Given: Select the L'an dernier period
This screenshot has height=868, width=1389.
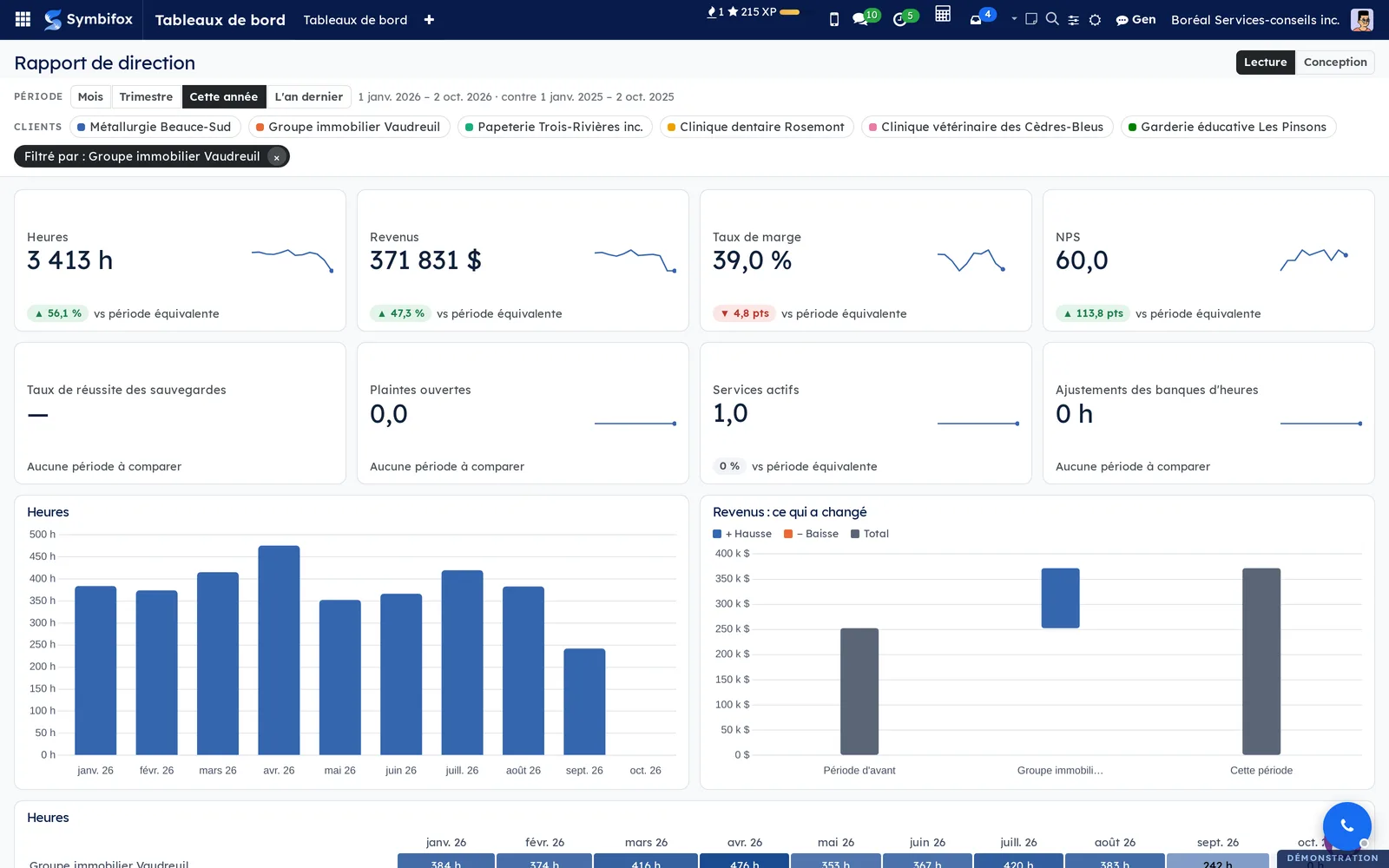Looking at the screenshot, I should [308, 96].
